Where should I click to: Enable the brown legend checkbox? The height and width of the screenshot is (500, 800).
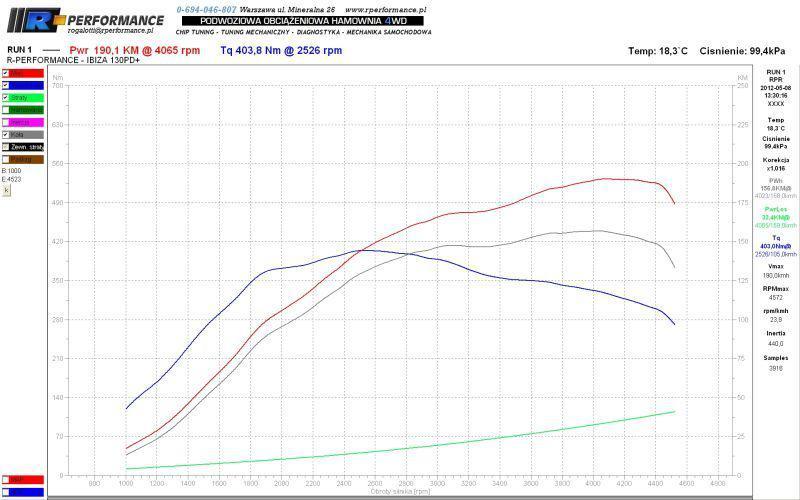6,160
